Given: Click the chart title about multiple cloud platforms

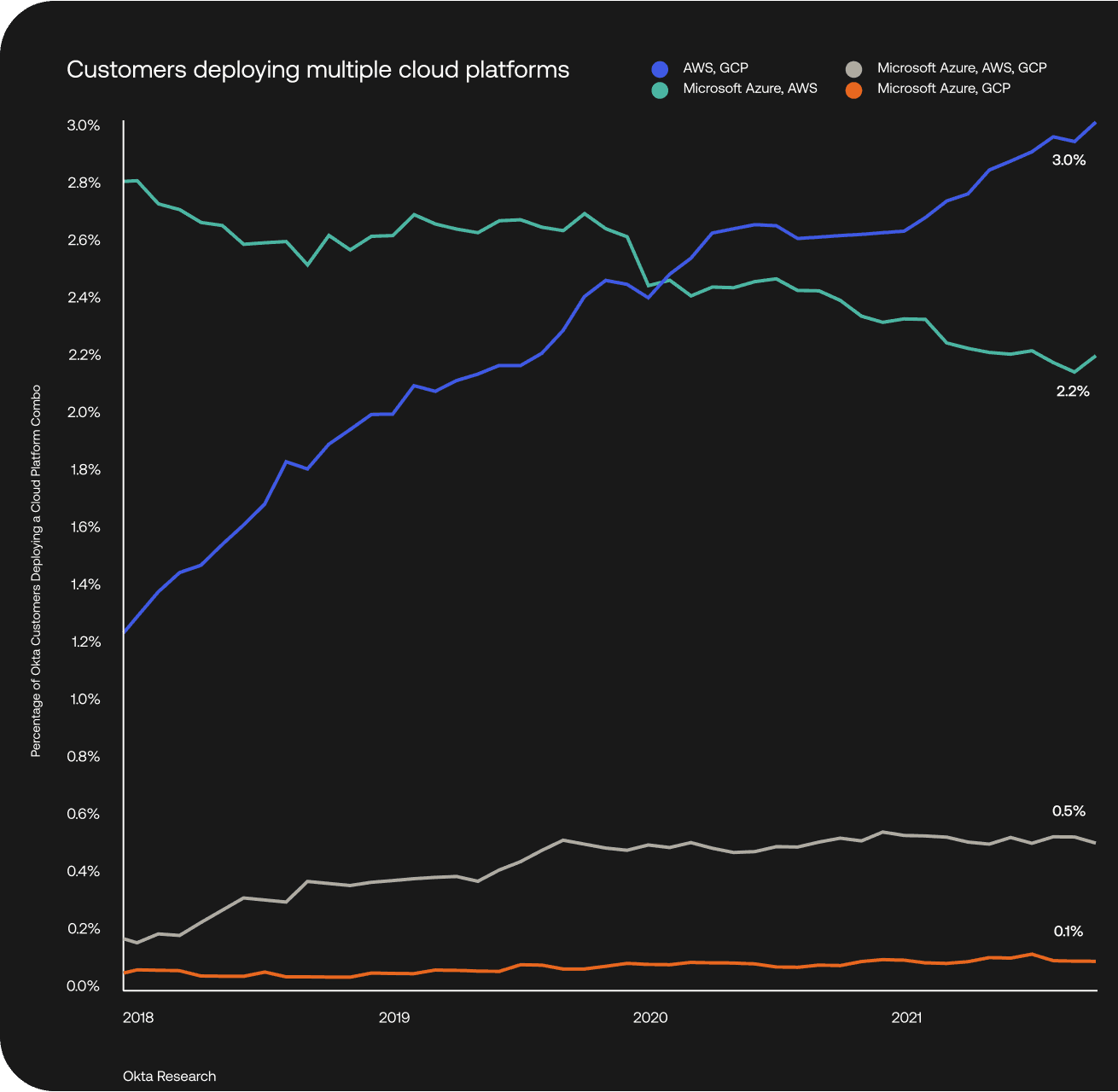Looking at the screenshot, I should [317, 70].
